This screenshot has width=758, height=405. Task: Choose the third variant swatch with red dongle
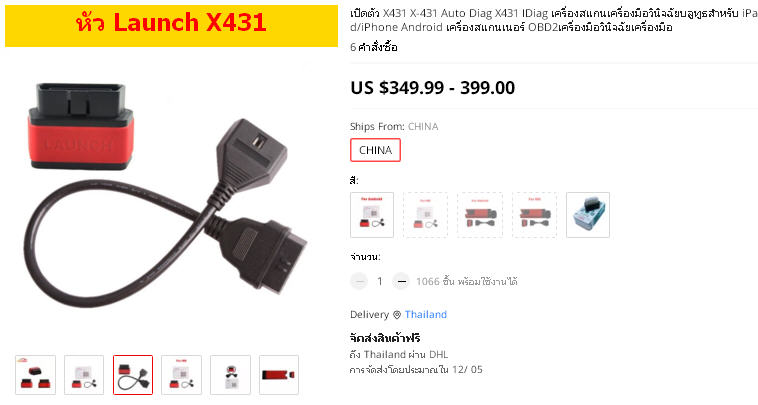click(x=480, y=215)
